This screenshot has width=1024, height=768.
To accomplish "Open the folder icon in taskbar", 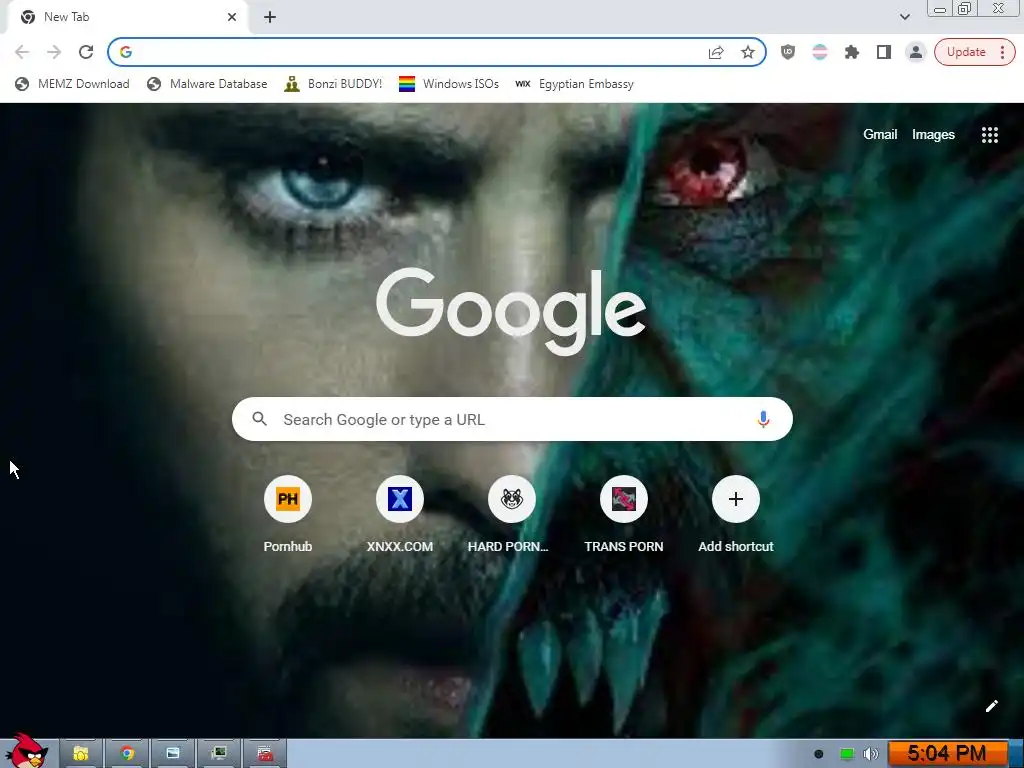I will click(81, 754).
